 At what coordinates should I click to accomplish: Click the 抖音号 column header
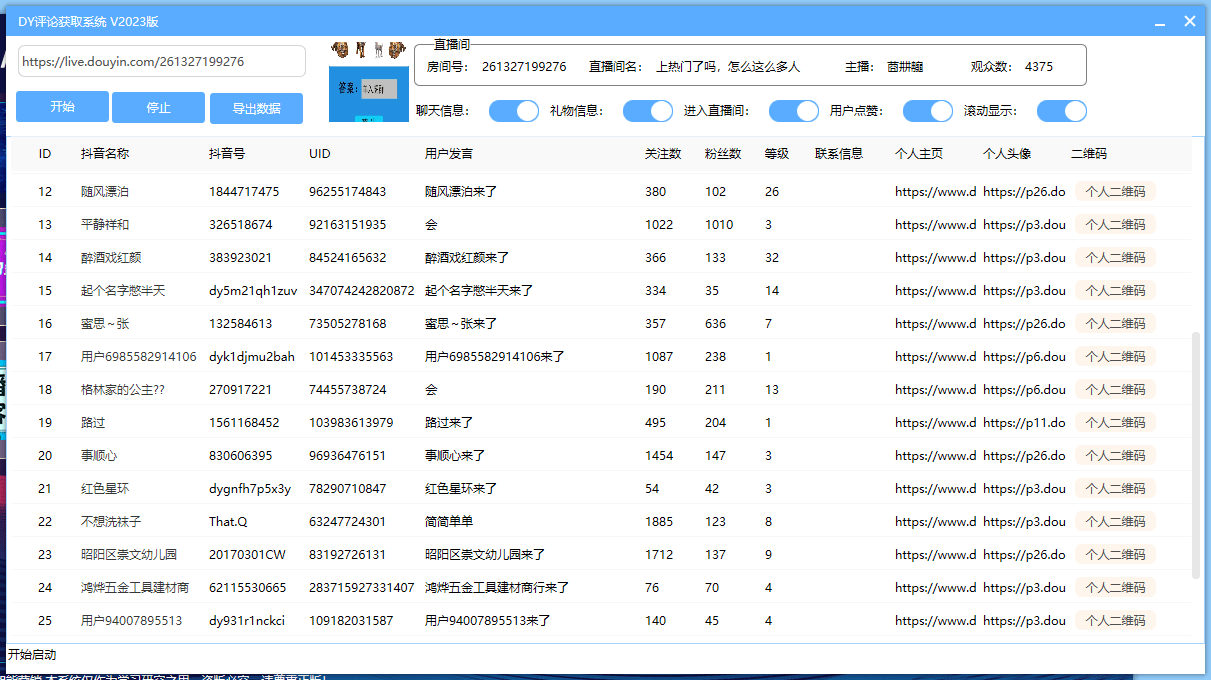tap(227, 154)
